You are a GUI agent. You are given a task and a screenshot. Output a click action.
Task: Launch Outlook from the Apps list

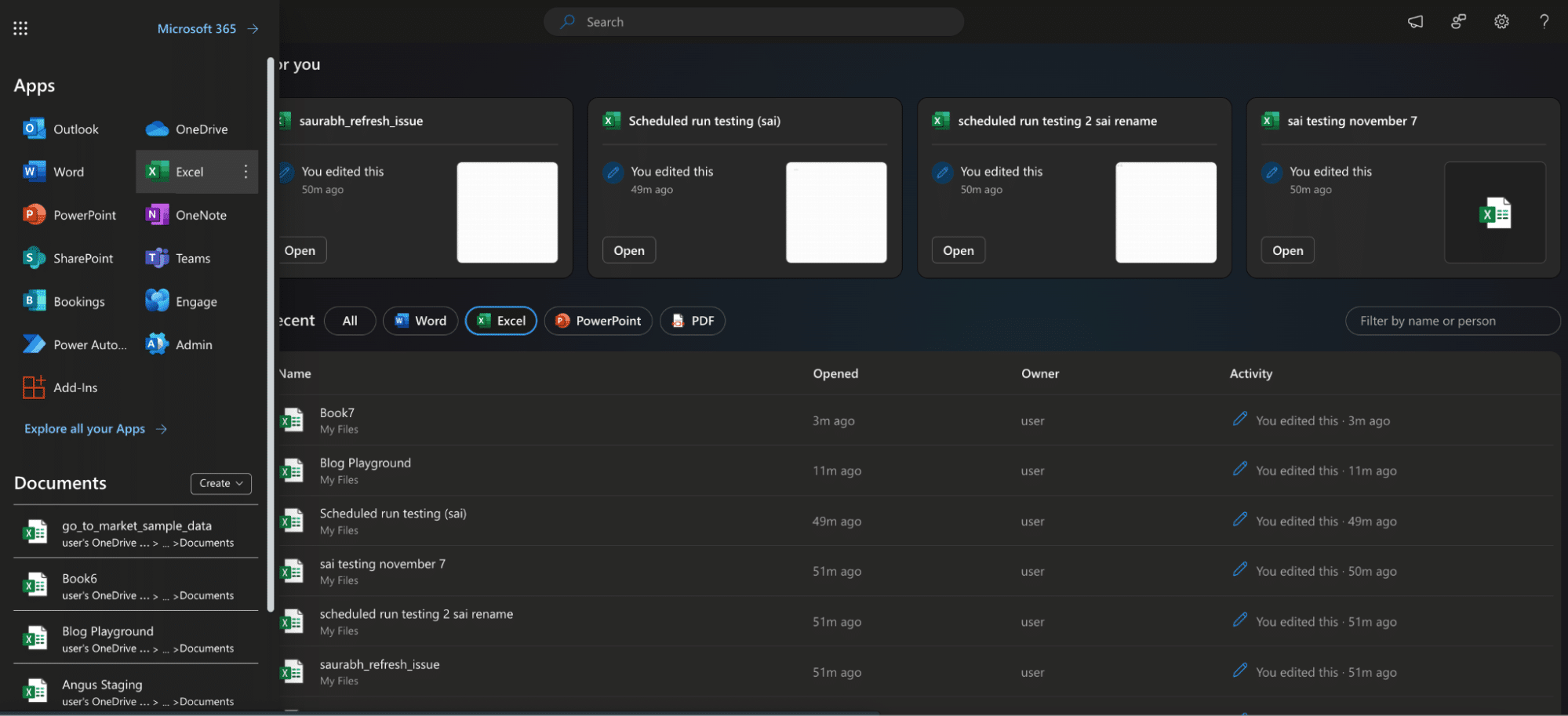click(x=61, y=129)
